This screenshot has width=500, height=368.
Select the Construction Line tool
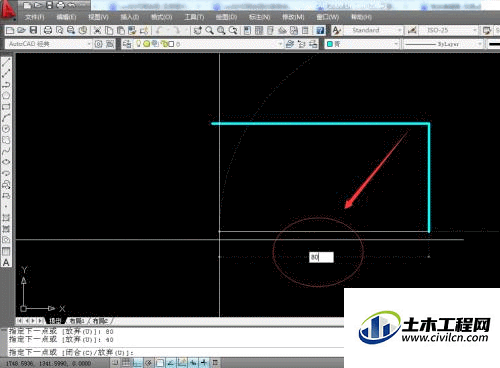[x=6, y=73]
